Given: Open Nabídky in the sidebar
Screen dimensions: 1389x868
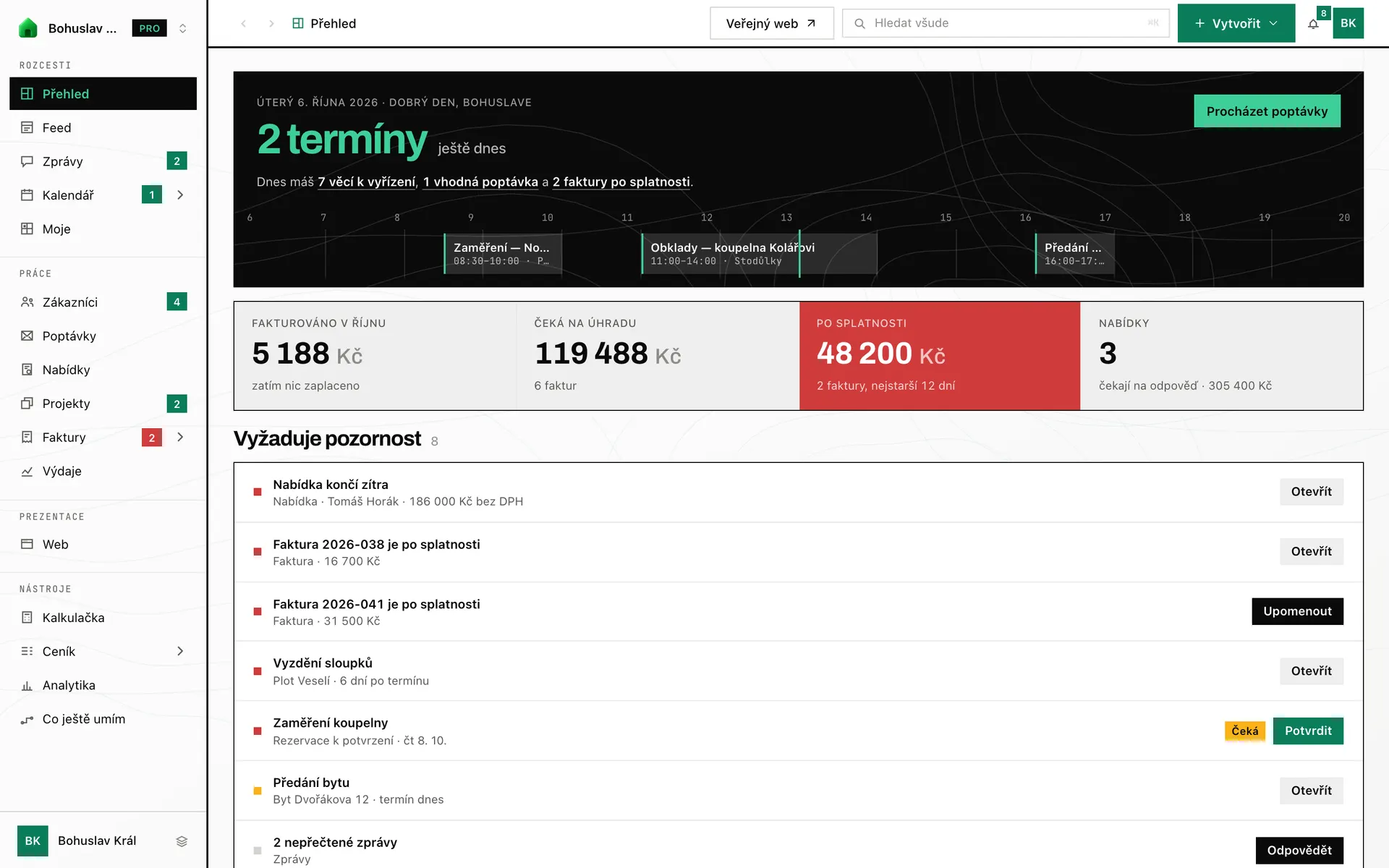Looking at the screenshot, I should (x=103, y=370).
